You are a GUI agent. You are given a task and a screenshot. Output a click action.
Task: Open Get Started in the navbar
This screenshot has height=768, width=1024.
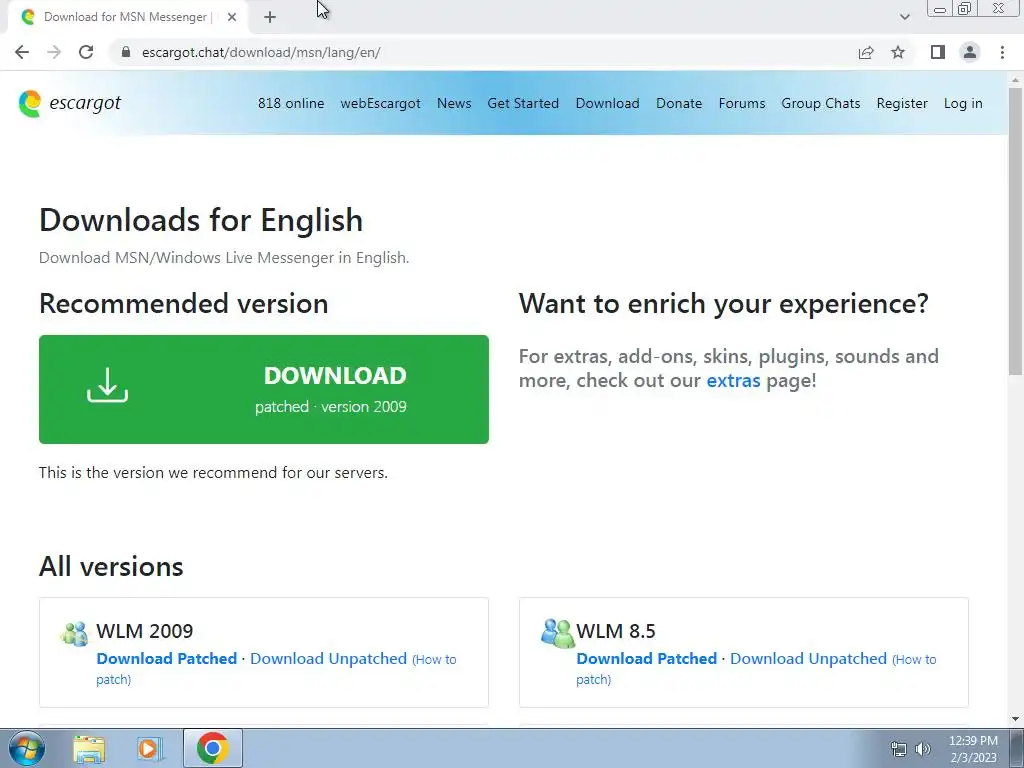click(x=523, y=103)
